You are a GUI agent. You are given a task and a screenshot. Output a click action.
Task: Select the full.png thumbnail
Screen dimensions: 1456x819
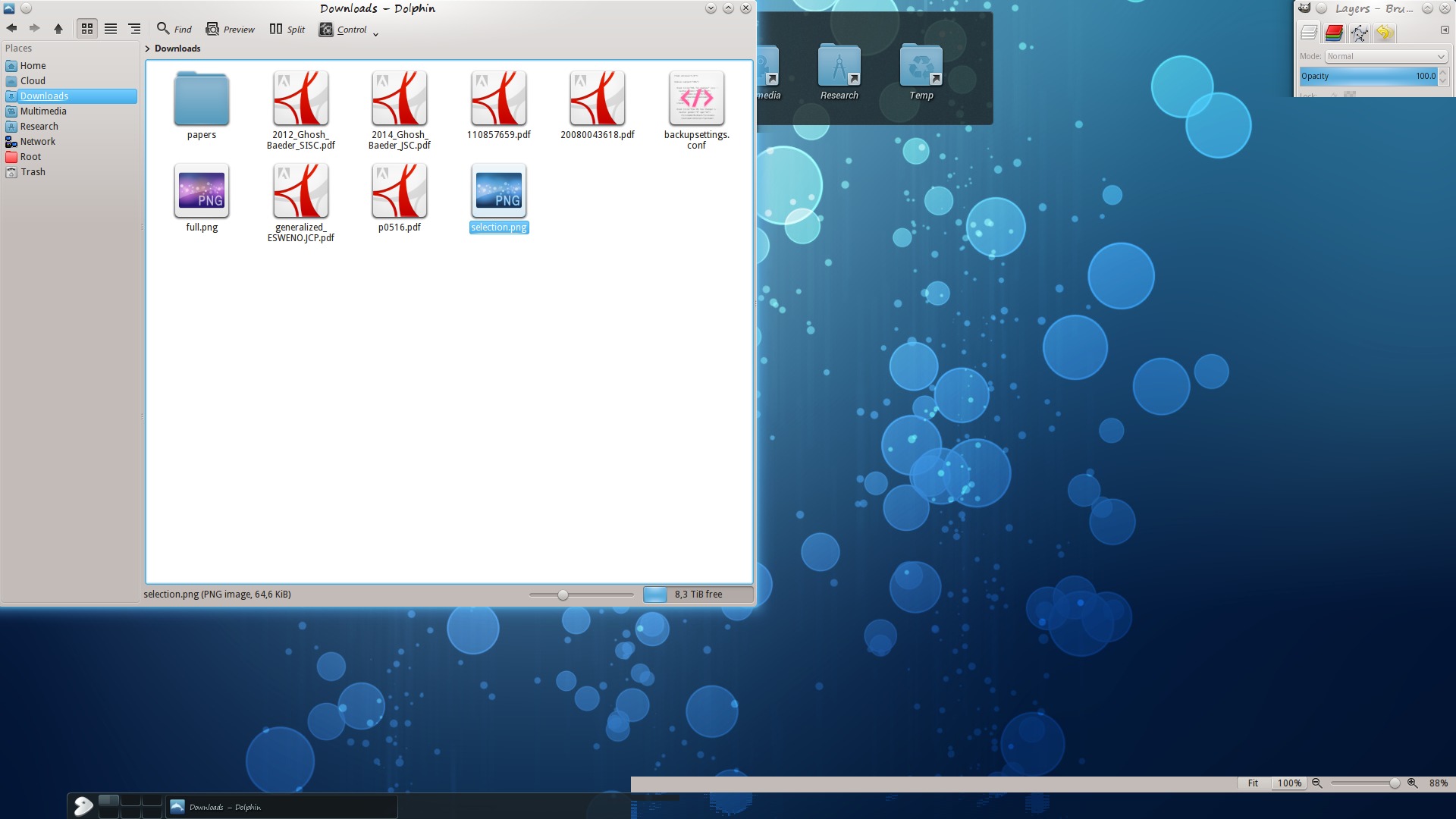click(x=202, y=191)
